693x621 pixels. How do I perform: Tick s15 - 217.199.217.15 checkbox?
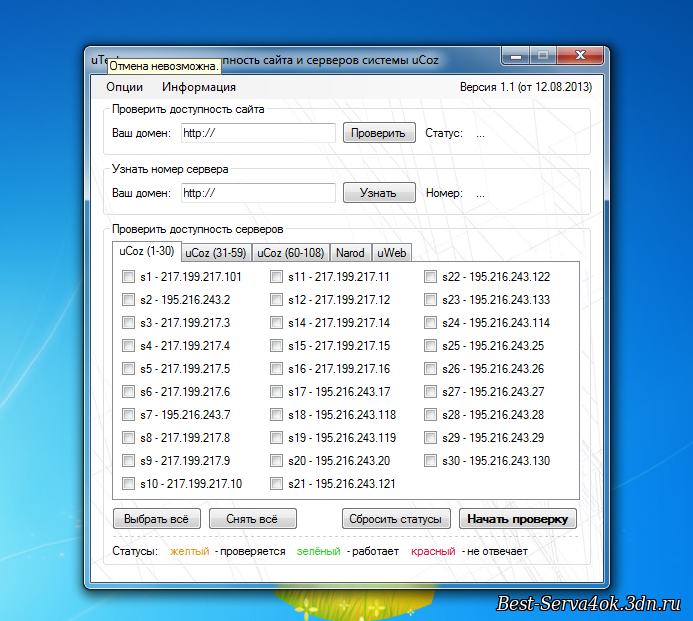[276, 346]
